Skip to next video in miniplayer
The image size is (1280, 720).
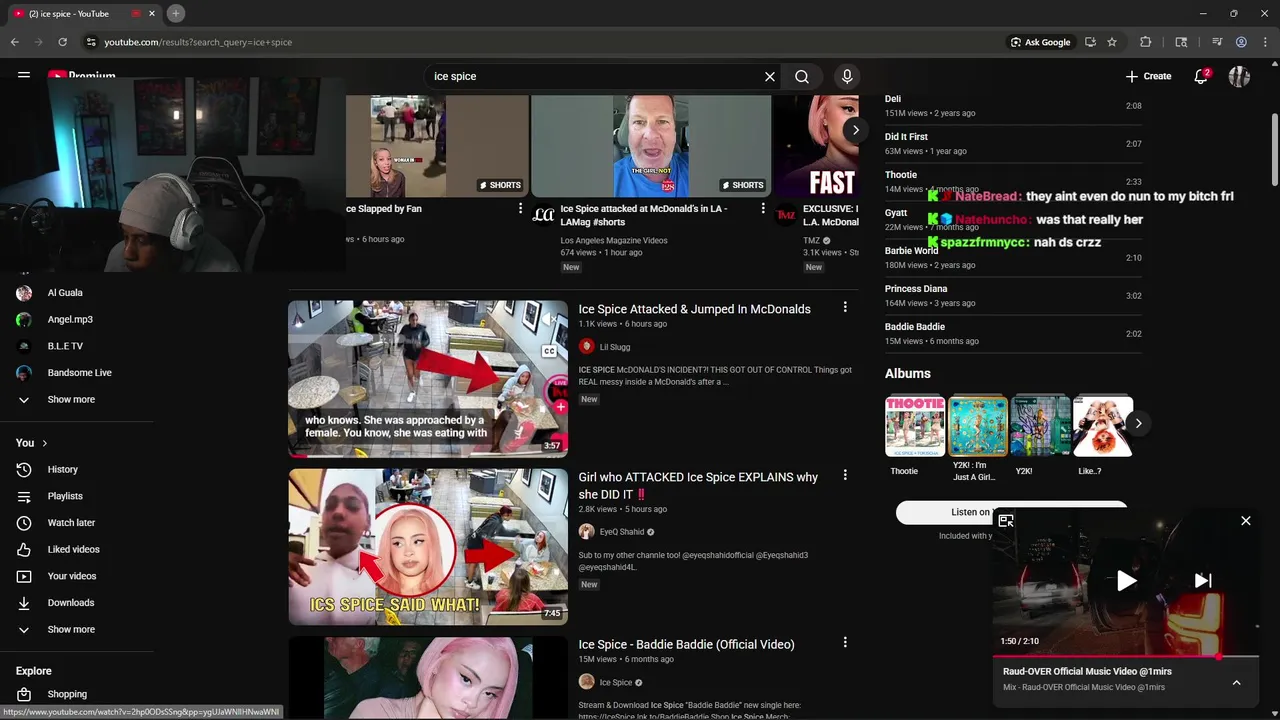tap(1203, 580)
